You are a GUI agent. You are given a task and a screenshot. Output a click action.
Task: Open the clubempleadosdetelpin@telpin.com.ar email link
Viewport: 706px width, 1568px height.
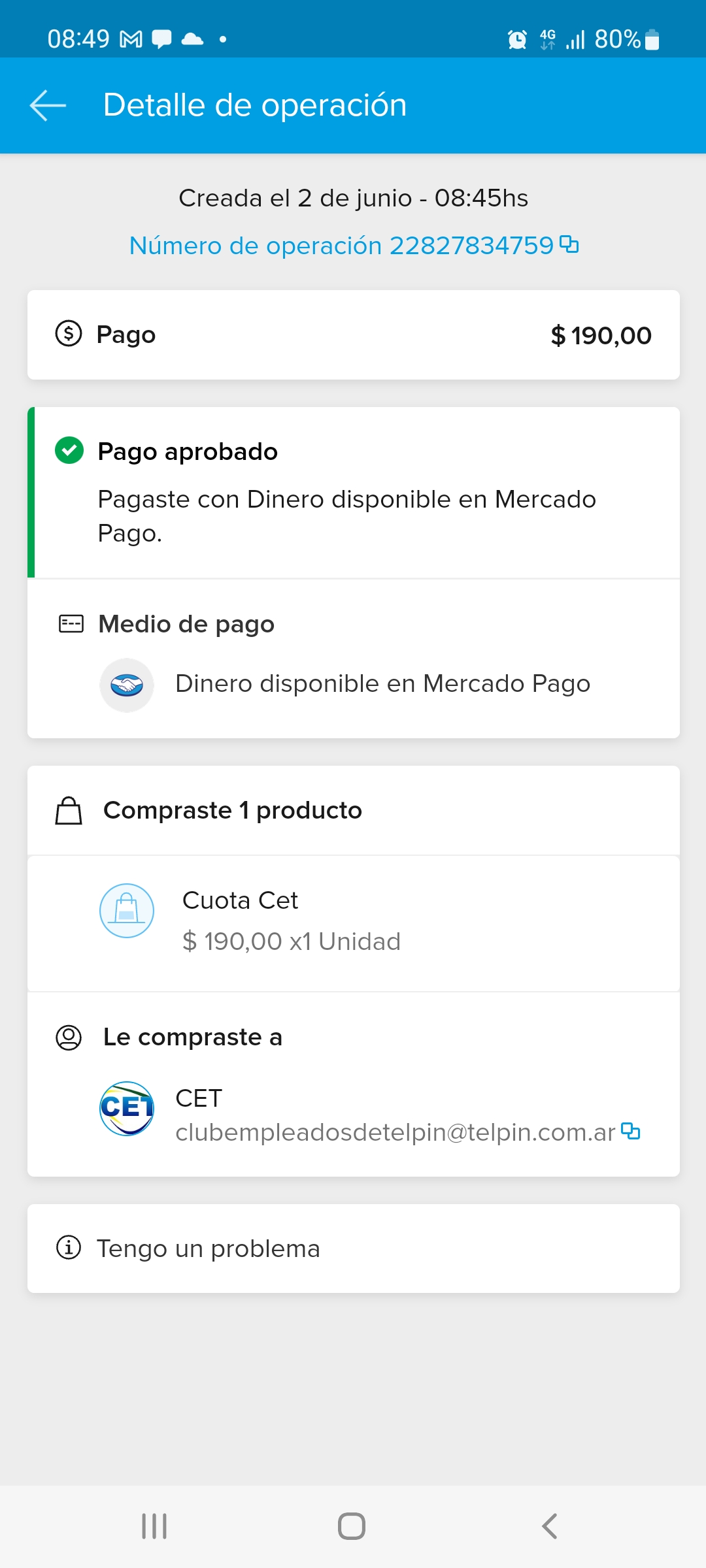click(395, 1132)
